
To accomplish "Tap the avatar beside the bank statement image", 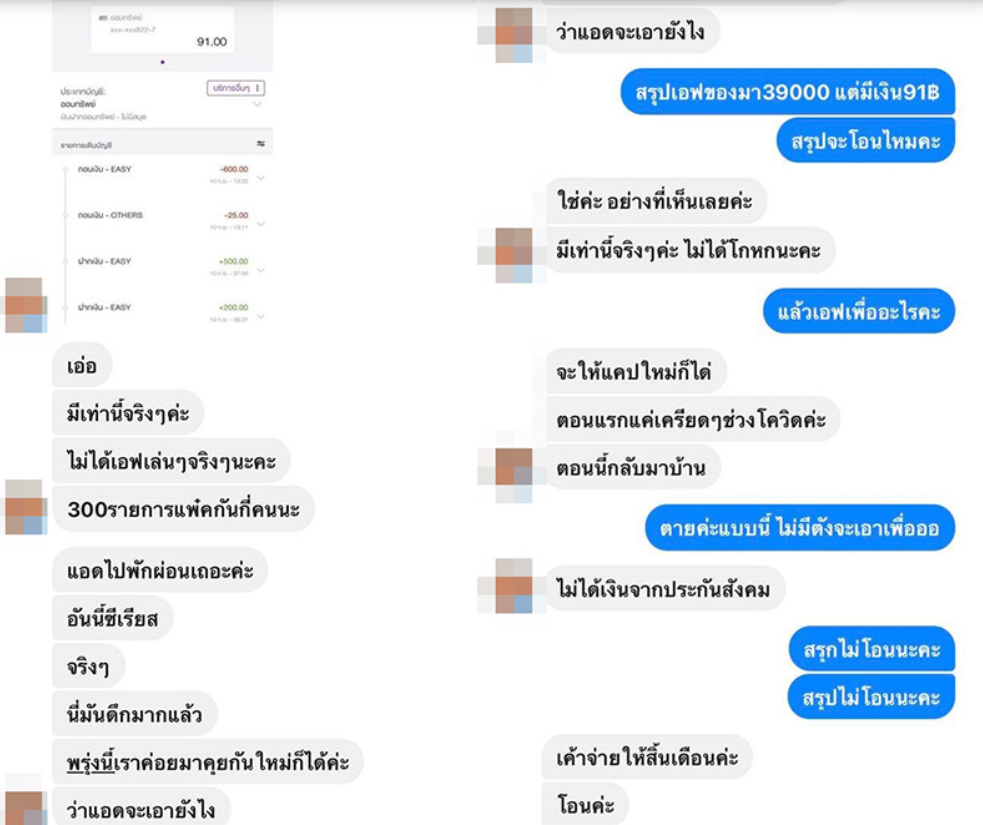I will click(25, 305).
